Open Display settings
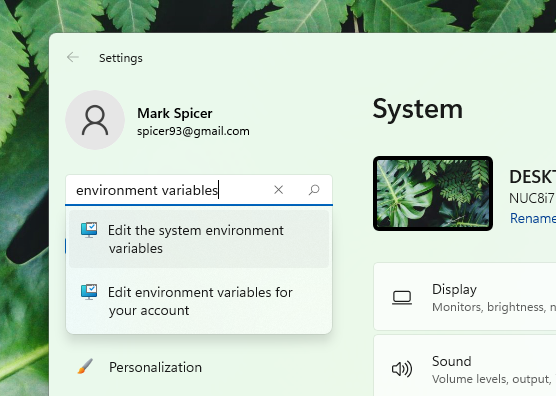Image resolution: width=556 pixels, height=396 pixels. [x=465, y=296]
